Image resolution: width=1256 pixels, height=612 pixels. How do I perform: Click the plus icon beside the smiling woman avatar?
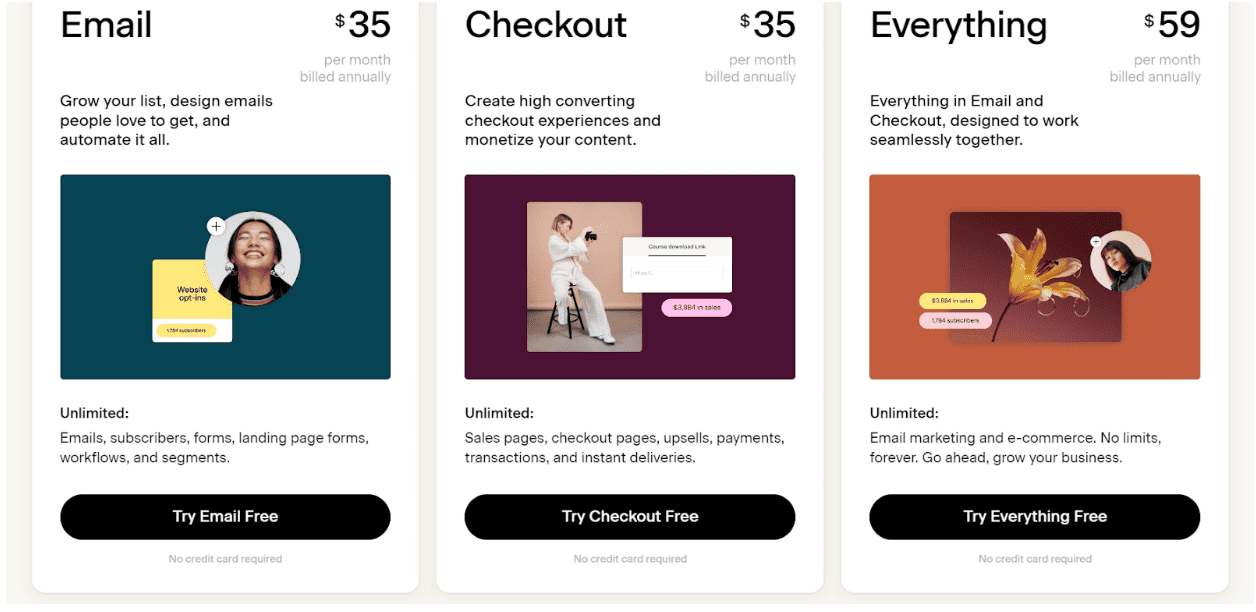[x=216, y=227]
